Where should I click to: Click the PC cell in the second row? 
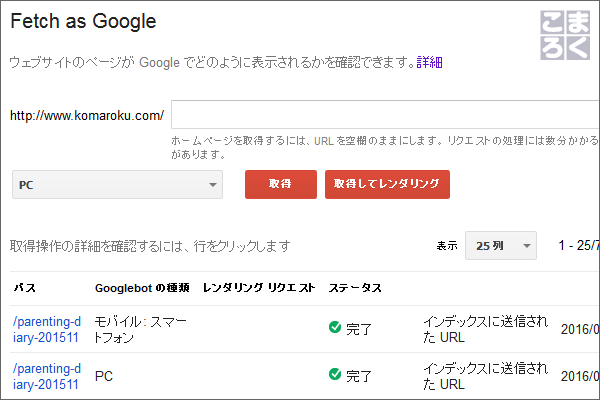(104, 376)
